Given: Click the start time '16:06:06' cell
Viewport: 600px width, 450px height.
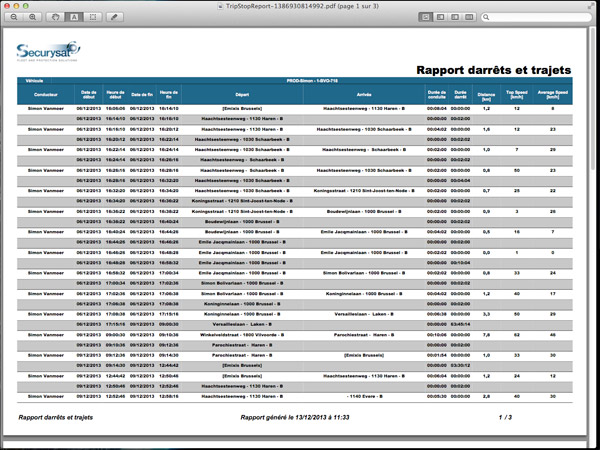Looking at the screenshot, I should [115, 109].
